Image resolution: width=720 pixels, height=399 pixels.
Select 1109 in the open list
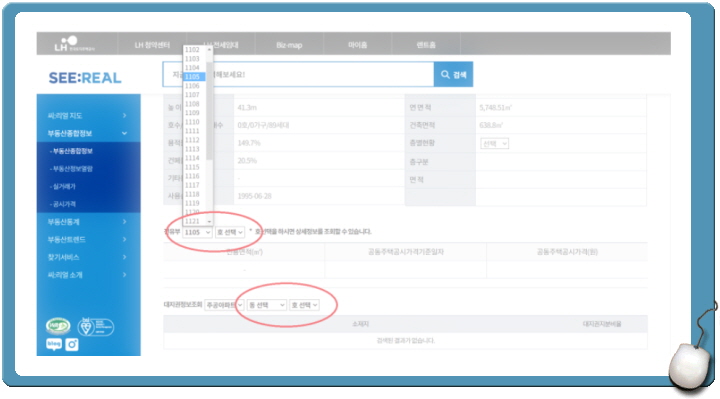194,113
